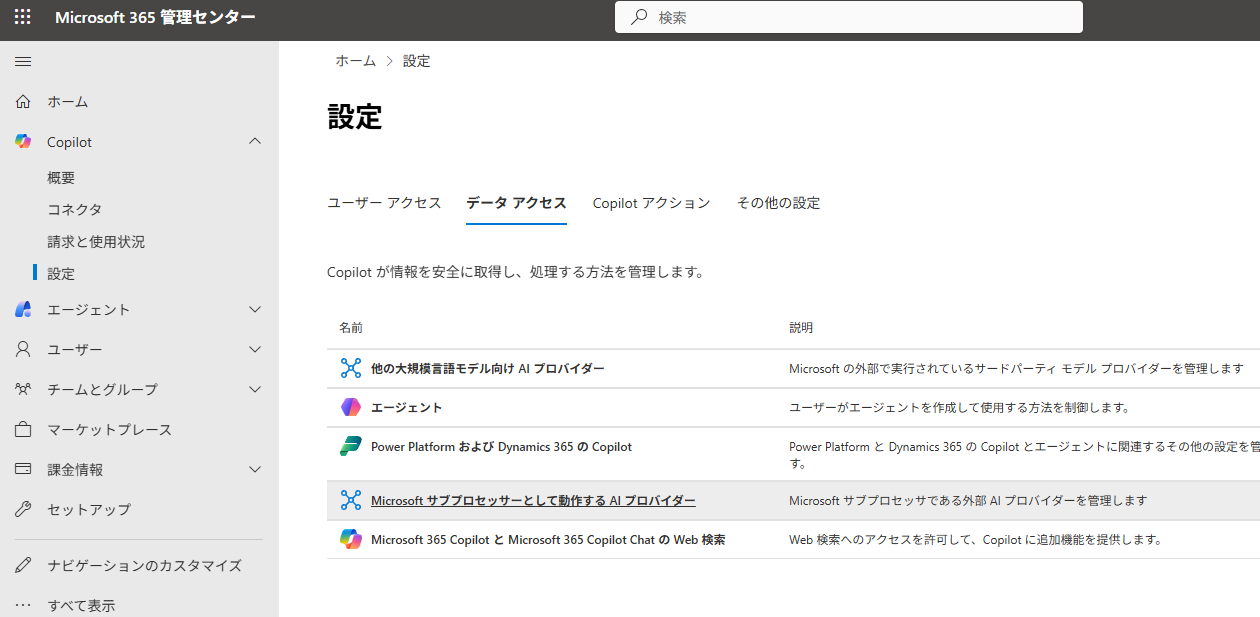Viewport: 1260px width, 617px height.
Task: Collapse the navigation hamburger menu
Action: click(22, 61)
